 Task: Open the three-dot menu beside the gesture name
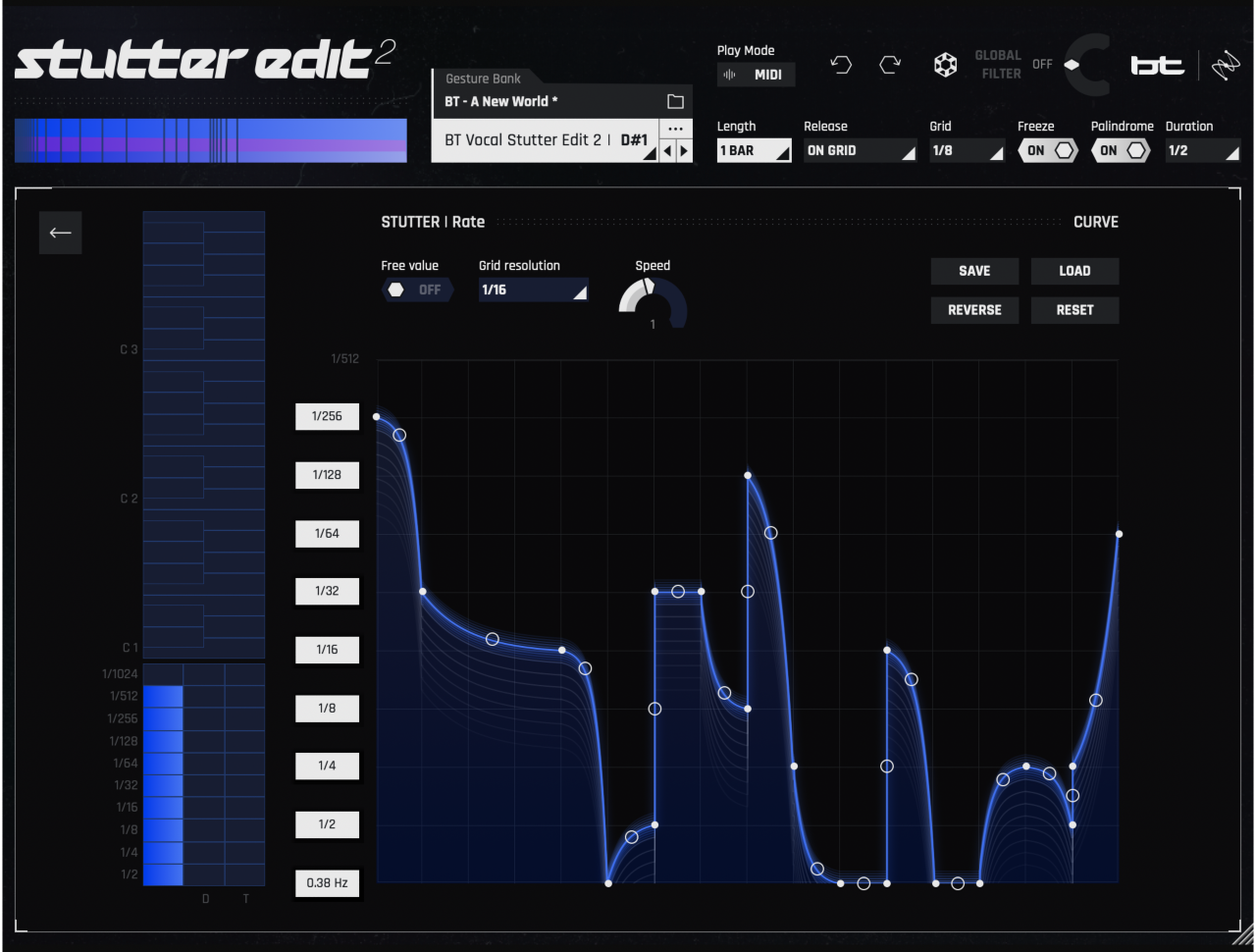675,130
